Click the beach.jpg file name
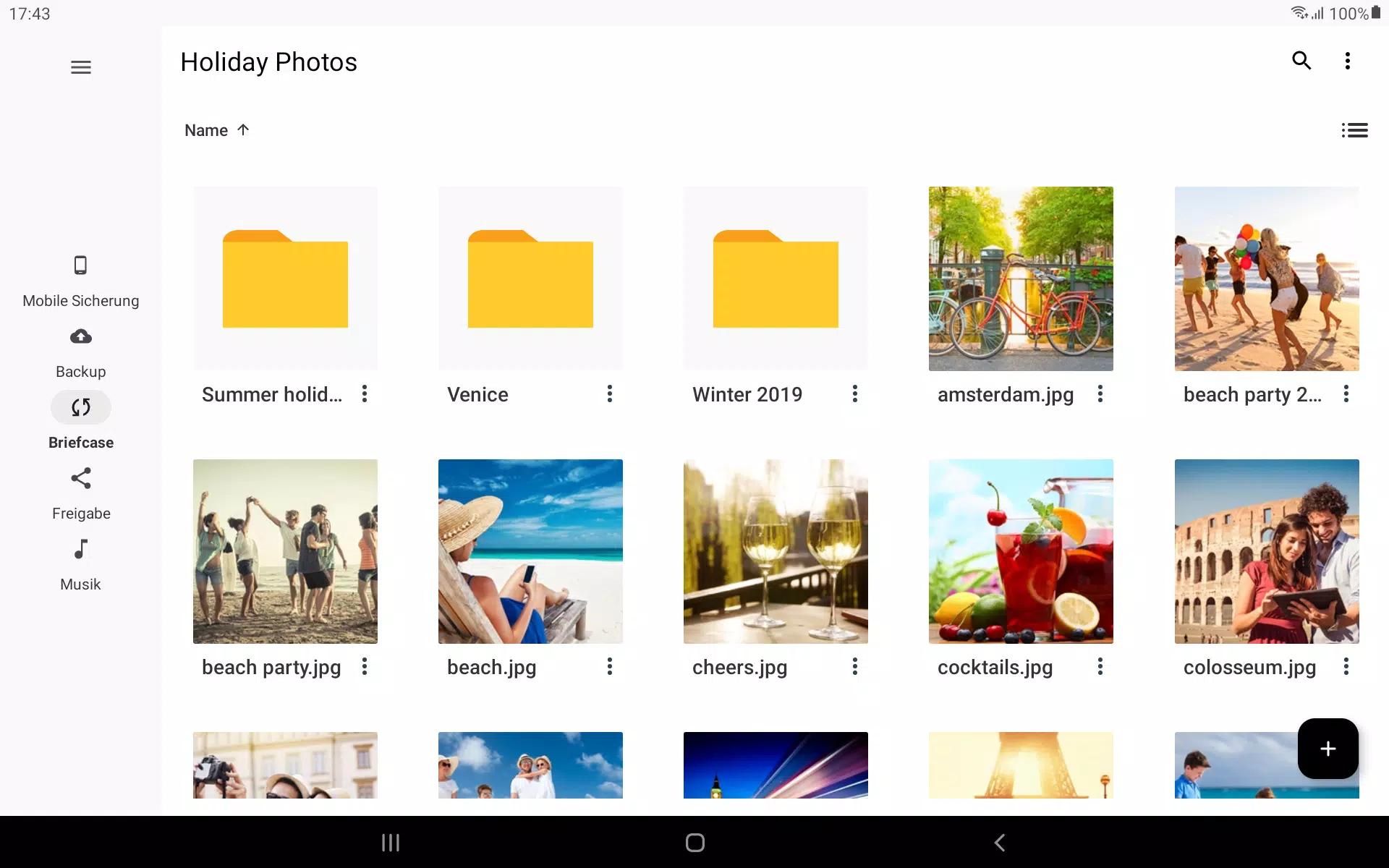The width and height of the screenshot is (1389, 868). 491,667
